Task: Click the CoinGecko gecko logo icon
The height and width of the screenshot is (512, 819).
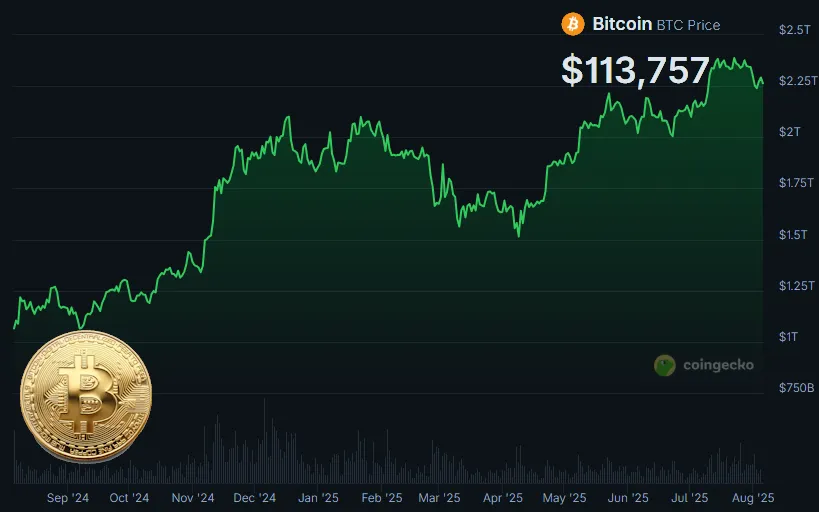Action: (x=664, y=365)
